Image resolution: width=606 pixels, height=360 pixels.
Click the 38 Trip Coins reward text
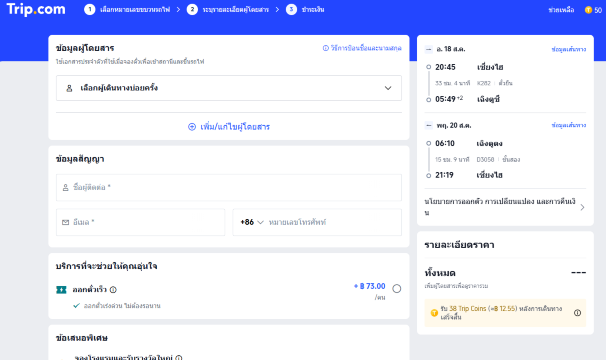click(468, 309)
